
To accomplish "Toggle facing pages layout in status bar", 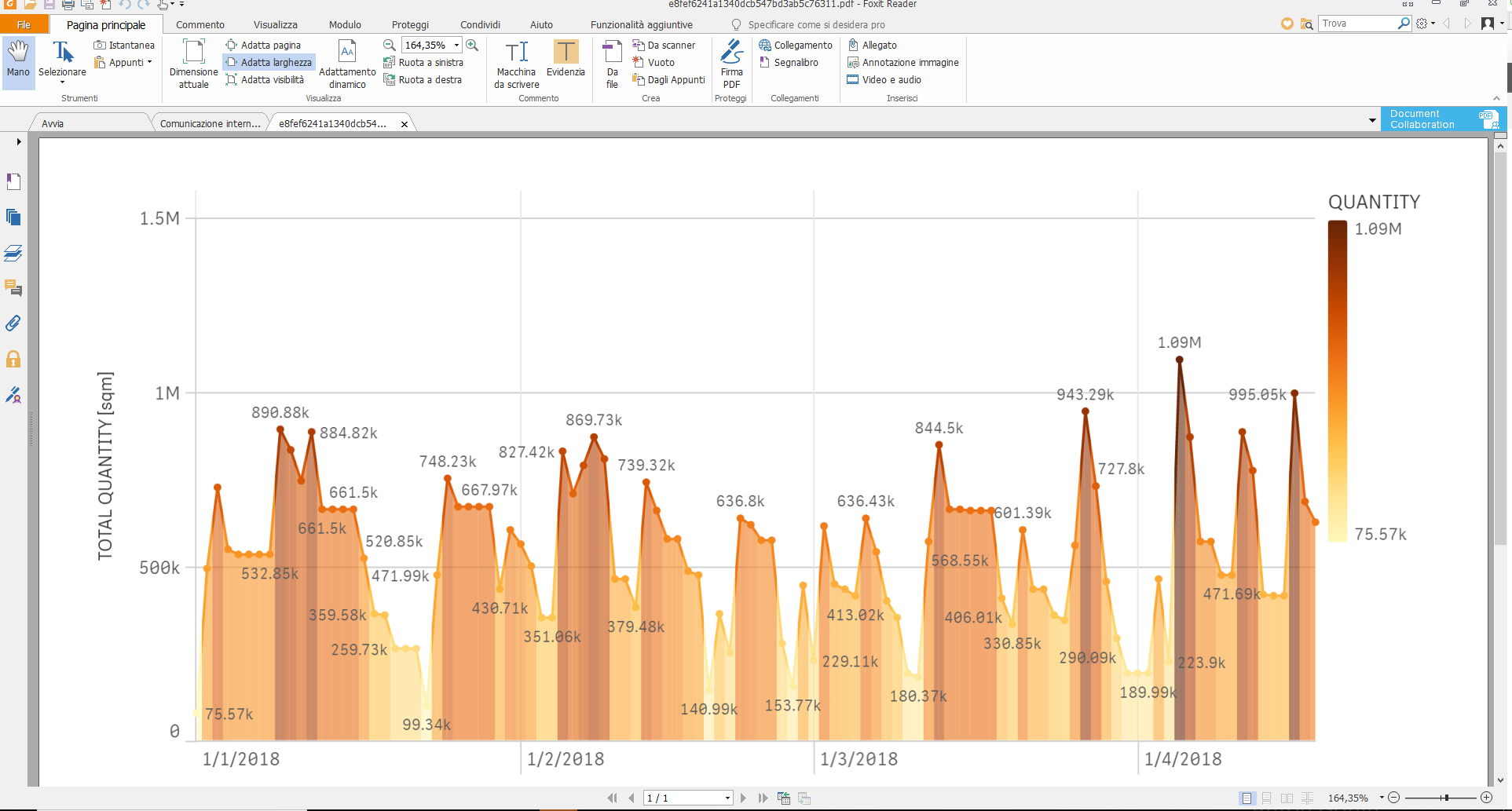I will [x=1287, y=798].
